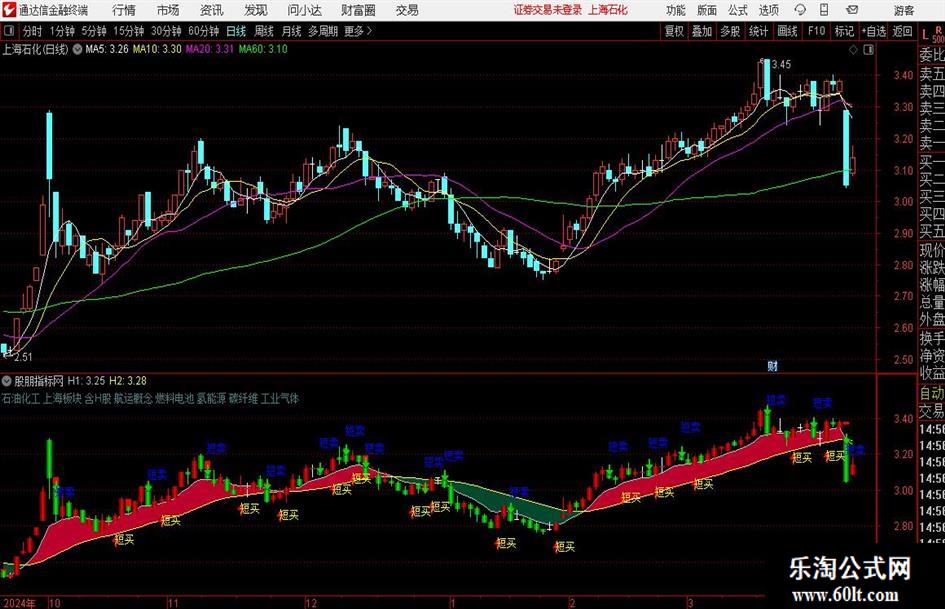Click the 返回 back button
The image size is (945, 609).
coord(902,31)
